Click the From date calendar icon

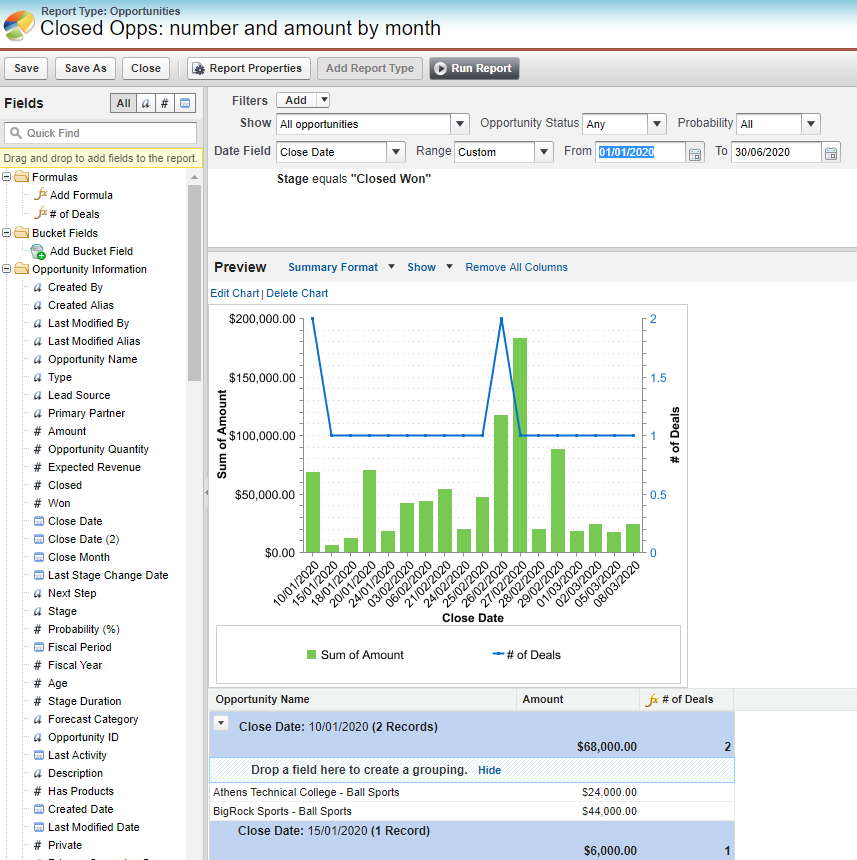(x=695, y=153)
